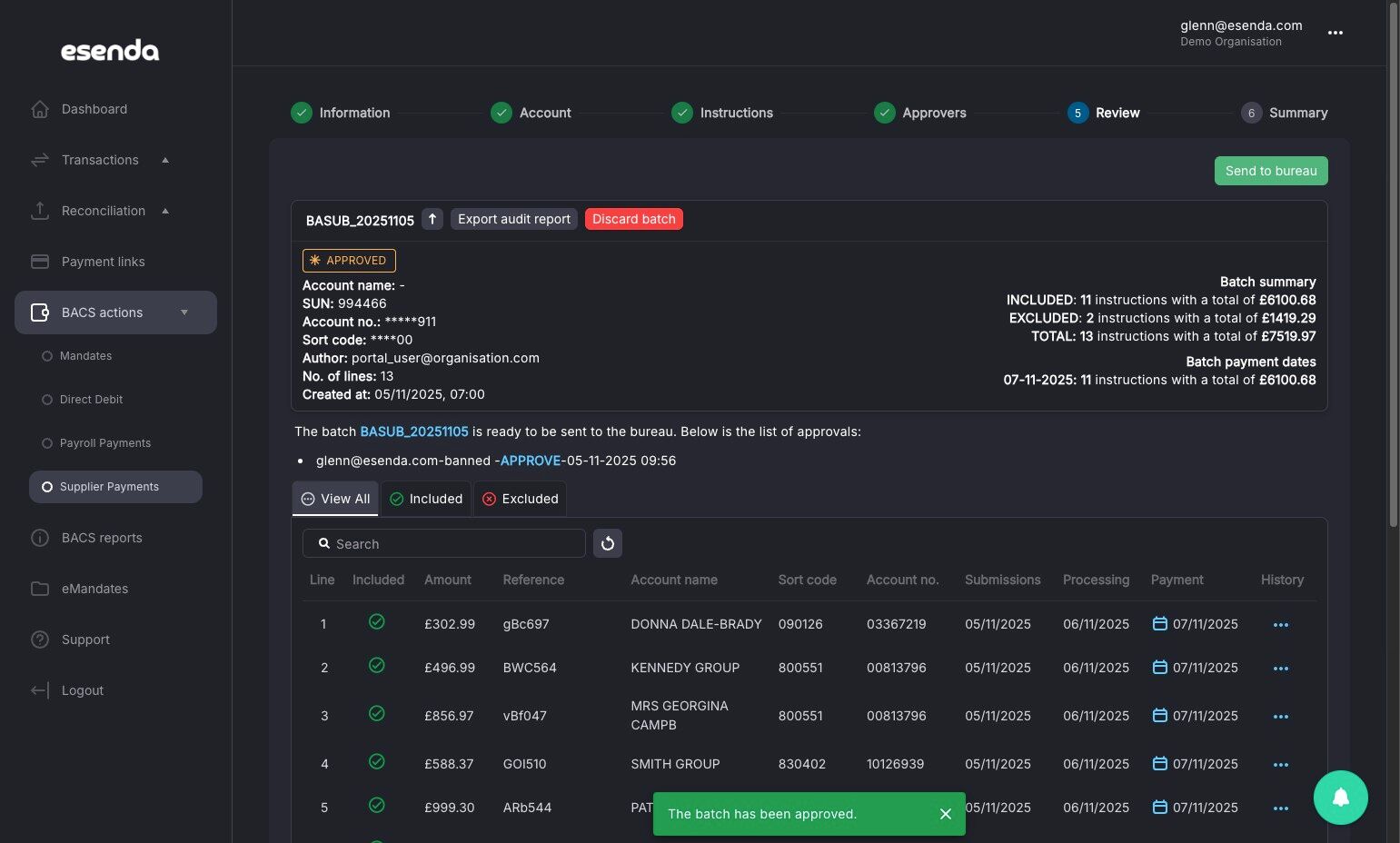Viewport: 1400px width, 843px height.
Task: Open history menu for MRS GEORGINA CAMPB row
Action: click(1281, 717)
